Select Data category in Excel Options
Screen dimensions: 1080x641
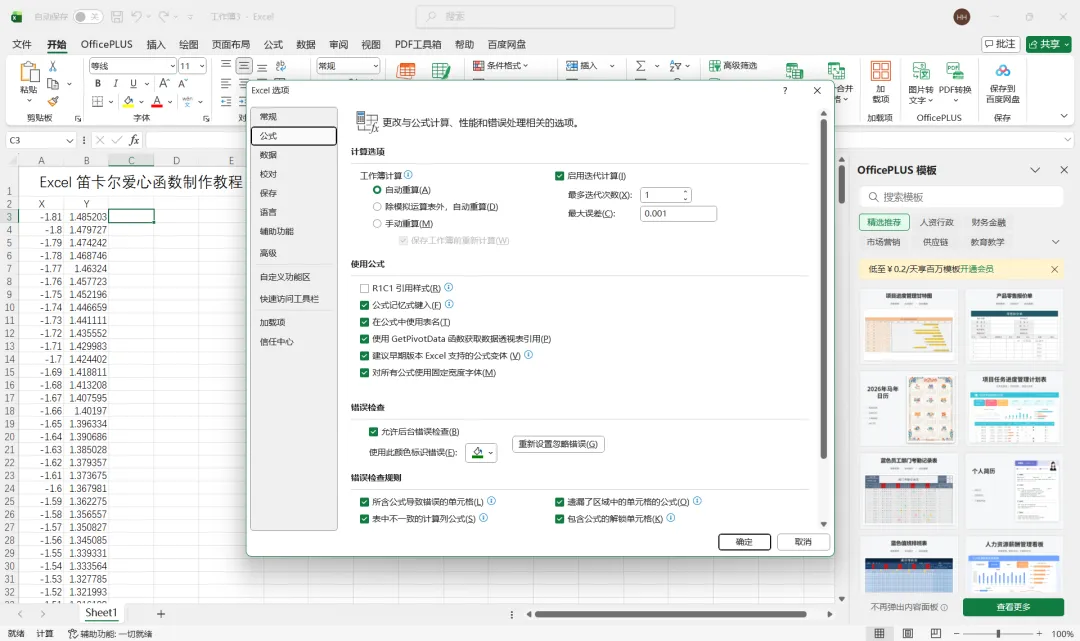pos(294,155)
